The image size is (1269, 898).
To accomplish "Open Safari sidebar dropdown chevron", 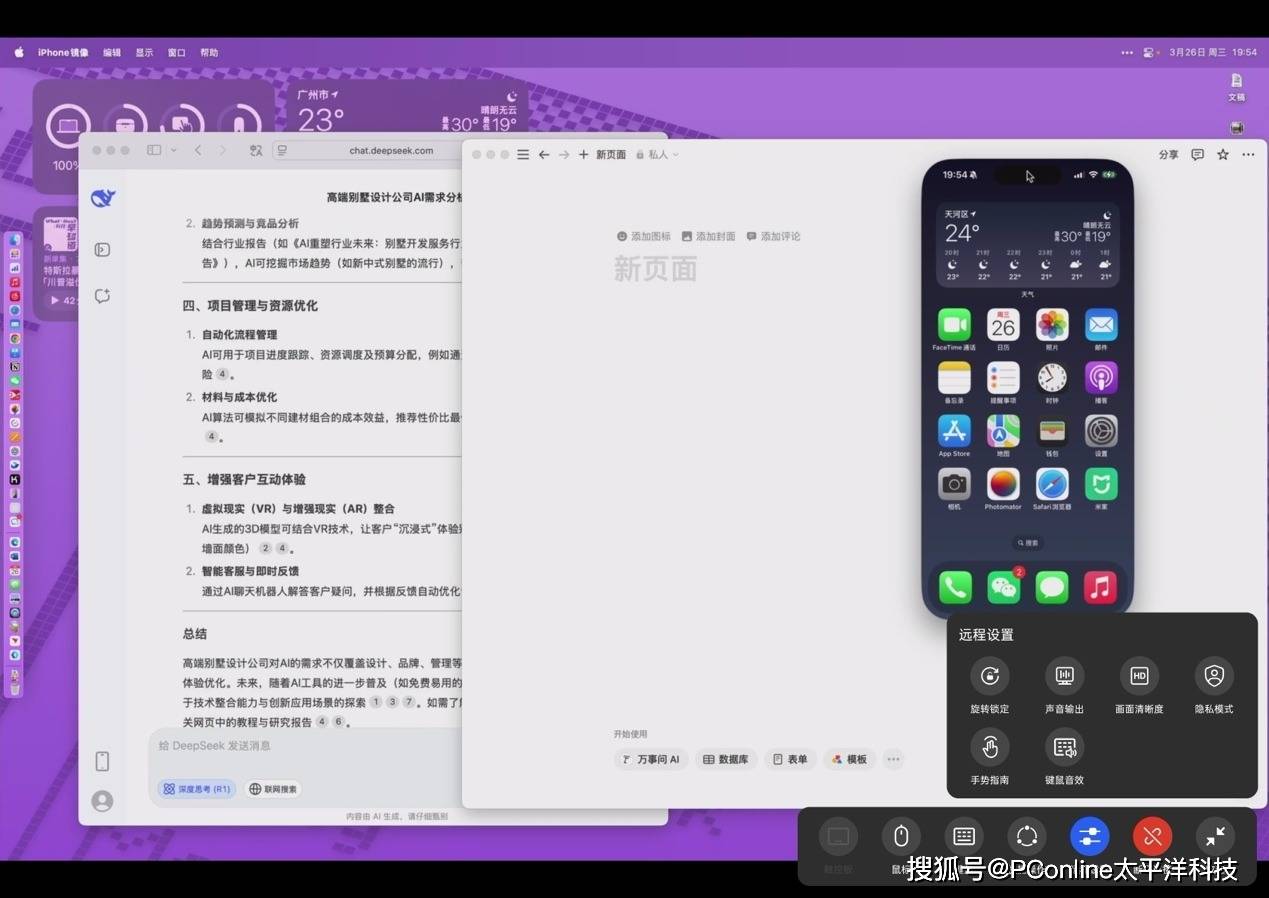I will tap(174, 150).
